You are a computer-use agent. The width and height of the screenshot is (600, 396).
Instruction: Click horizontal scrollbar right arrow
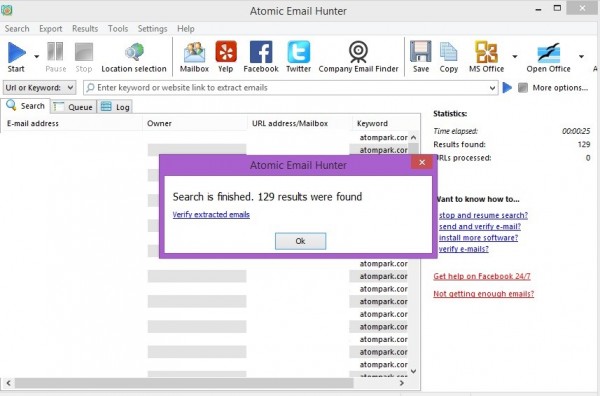(x=402, y=383)
